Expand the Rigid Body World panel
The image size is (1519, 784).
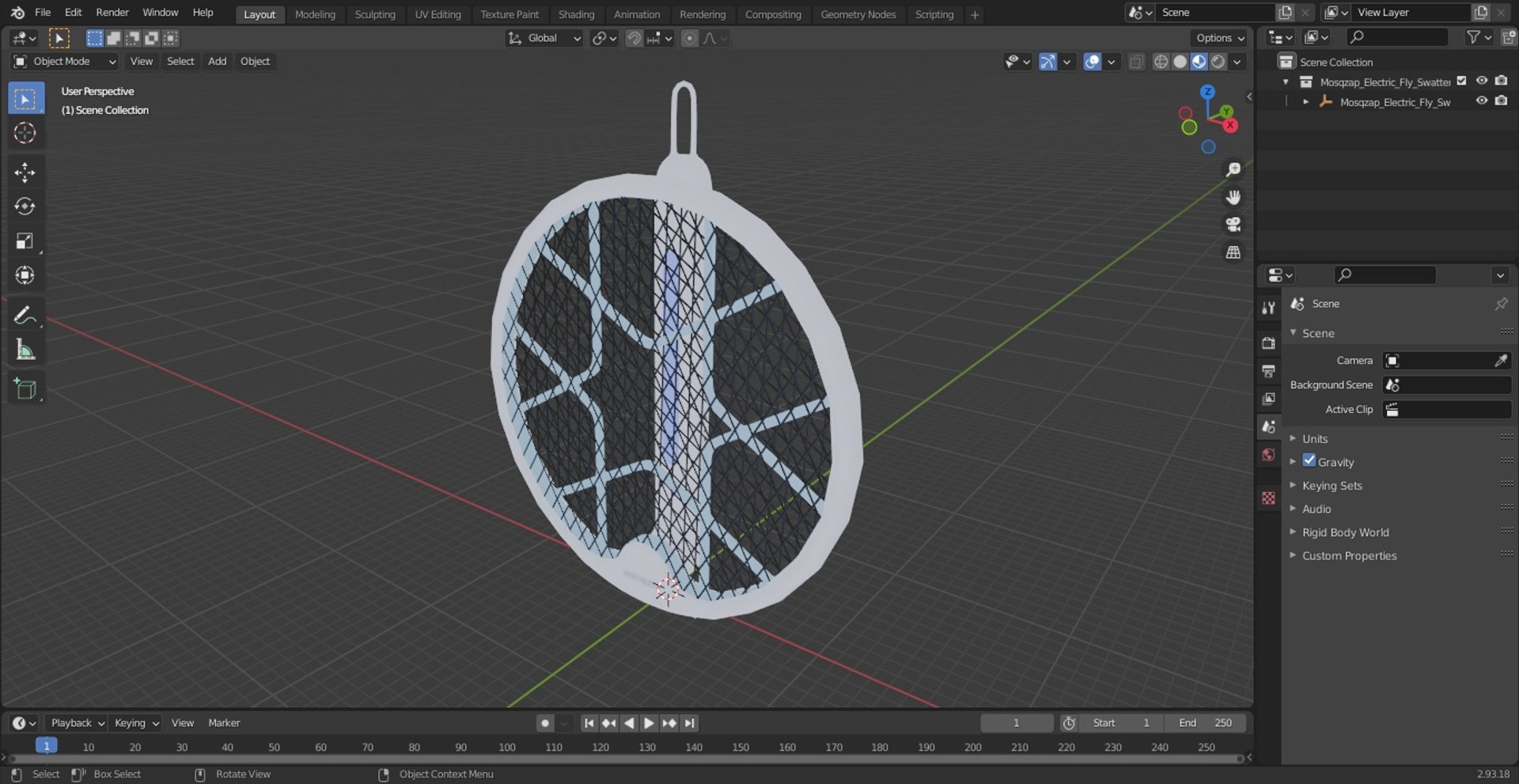1345,532
